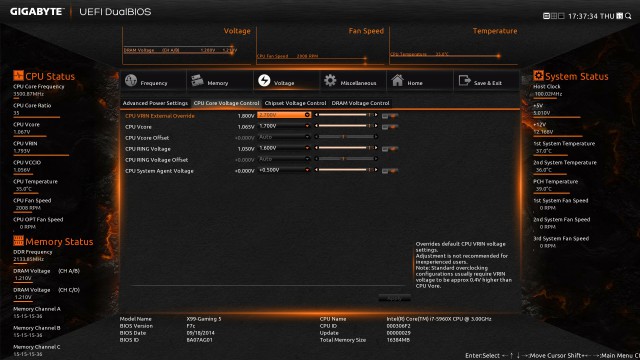The height and width of the screenshot is (360, 640).
Task: Toggle the switch on the CPU Vcore row
Action: (x=390, y=127)
